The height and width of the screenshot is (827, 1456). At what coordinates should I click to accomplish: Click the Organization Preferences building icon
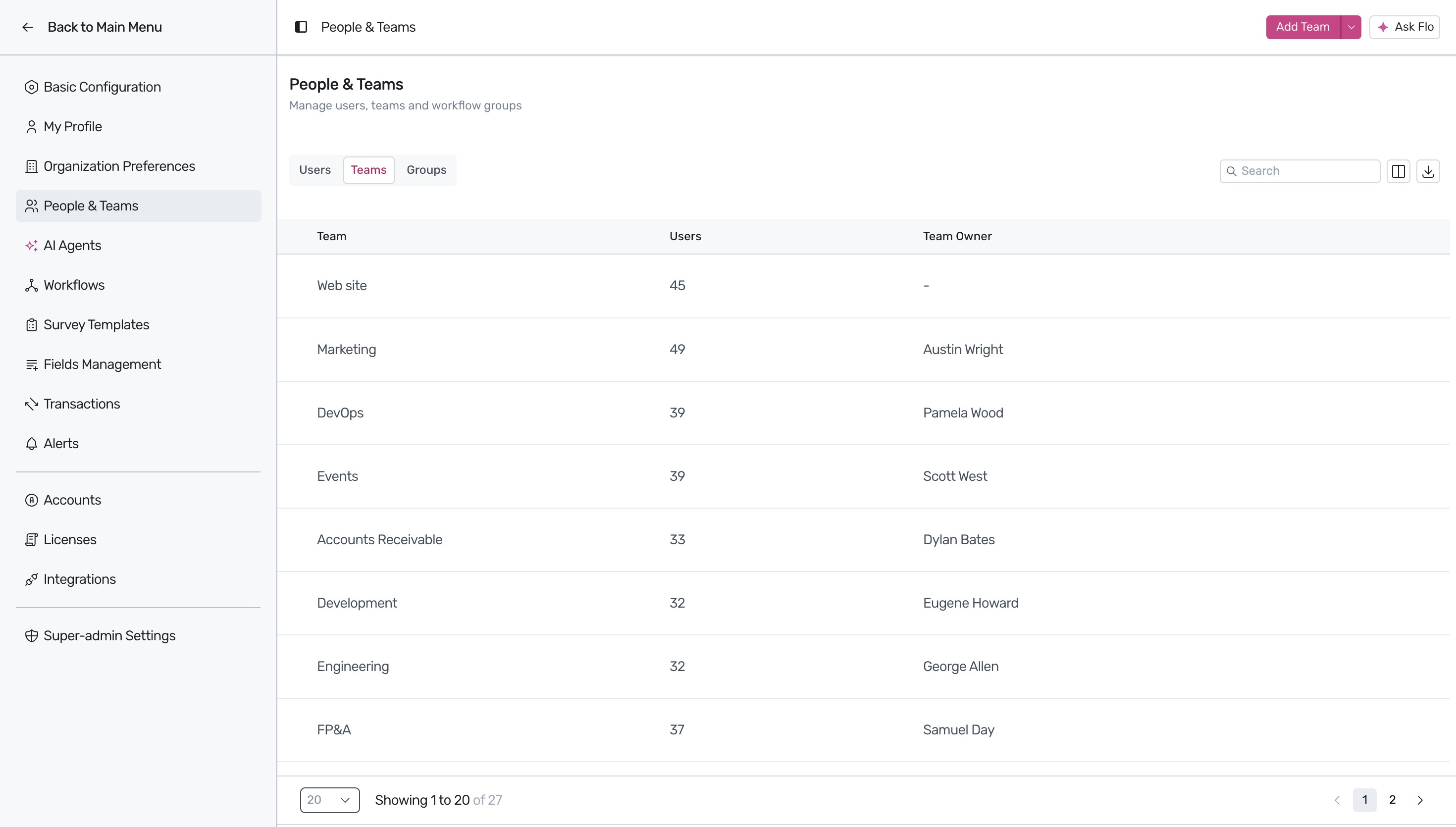click(x=32, y=166)
